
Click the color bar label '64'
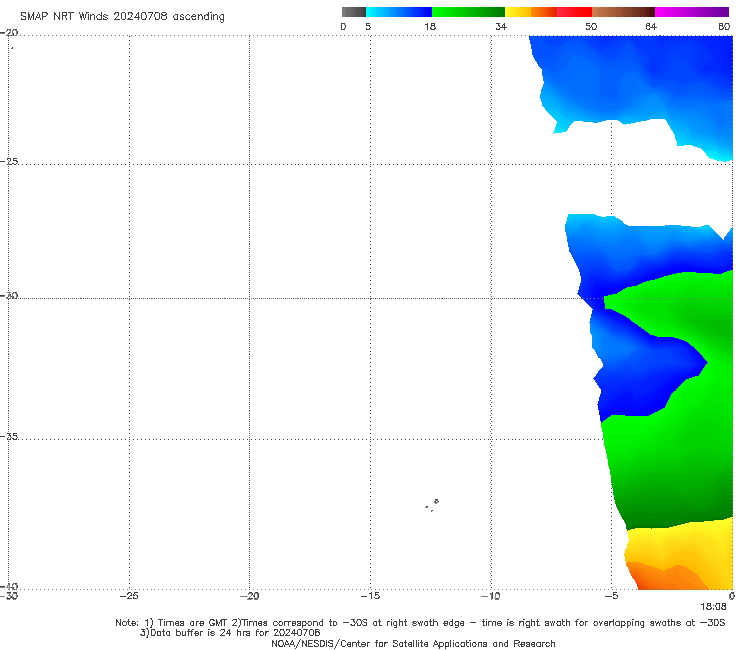[x=651, y=26]
